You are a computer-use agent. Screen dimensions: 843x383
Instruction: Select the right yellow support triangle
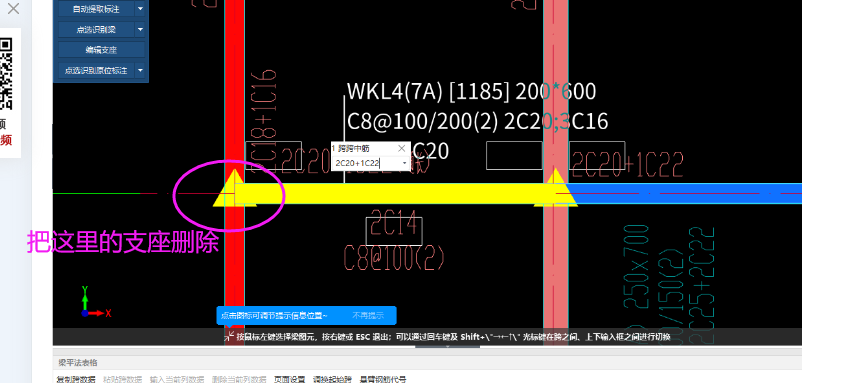(x=555, y=188)
